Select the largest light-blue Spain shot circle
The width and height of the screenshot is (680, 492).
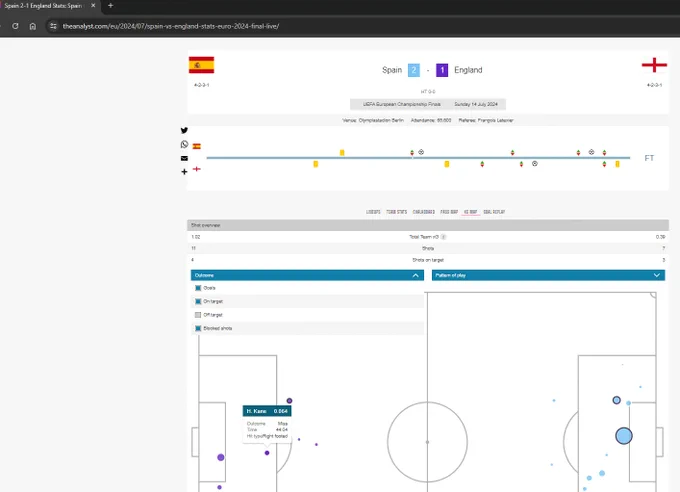624,436
